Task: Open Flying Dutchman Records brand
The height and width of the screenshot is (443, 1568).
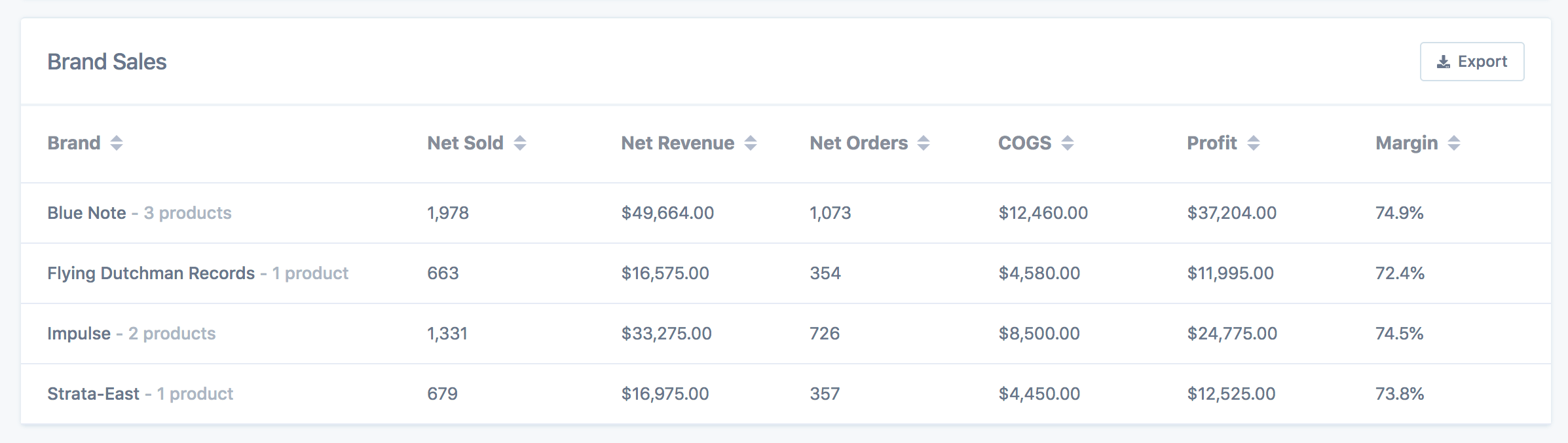Action: coord(151,273)
